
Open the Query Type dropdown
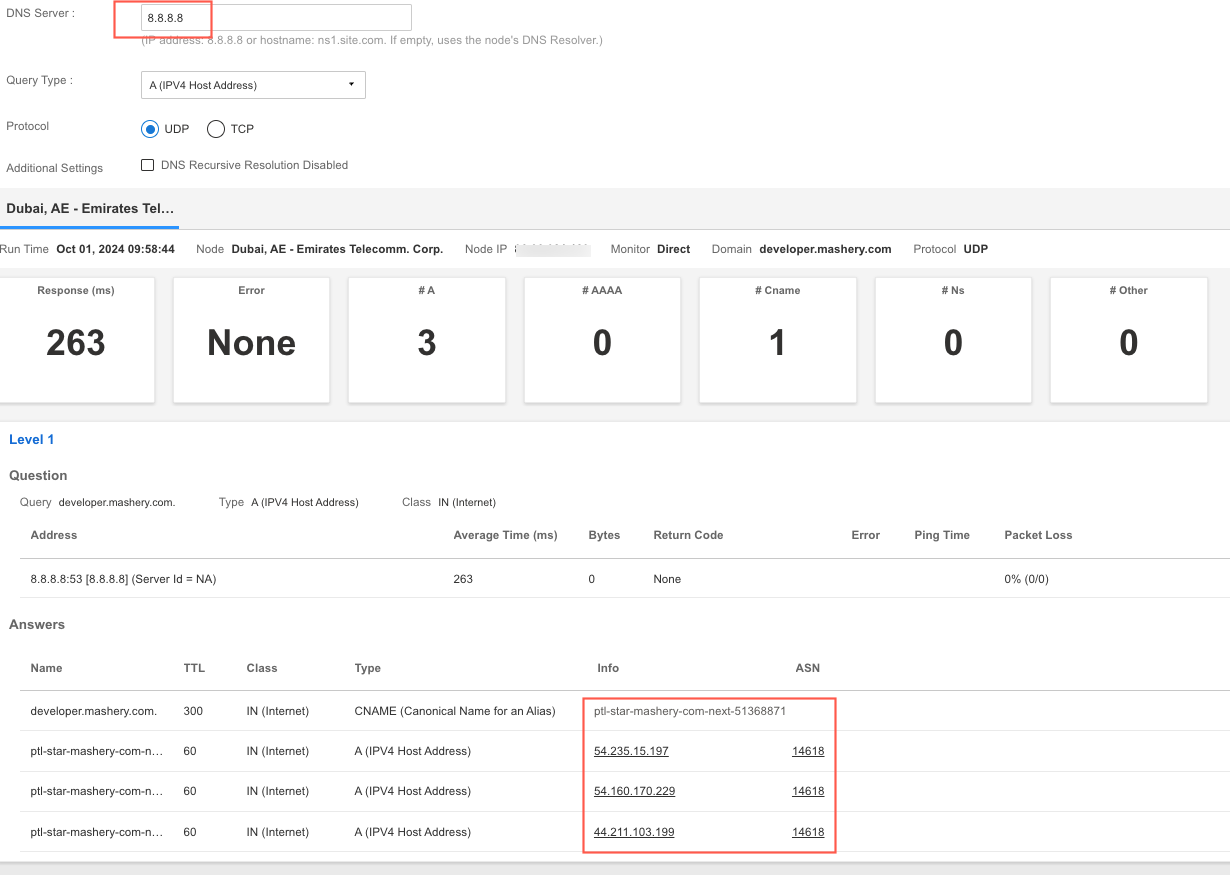[x=253, y=85]
